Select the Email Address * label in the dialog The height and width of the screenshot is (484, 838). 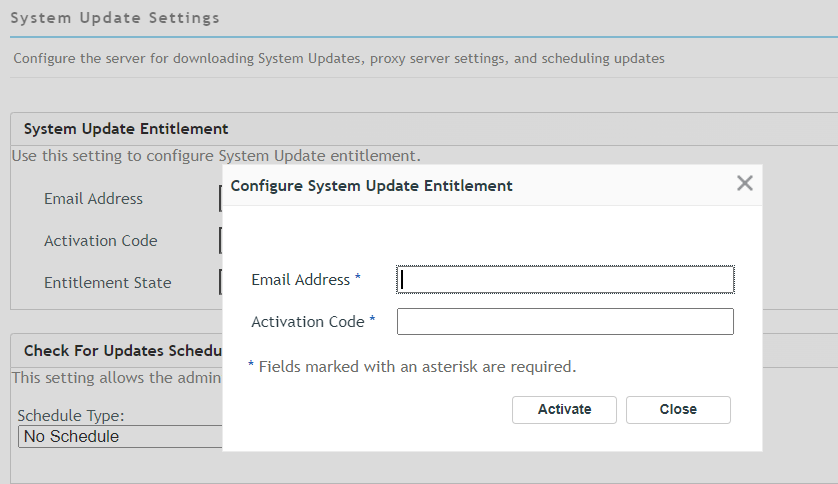point(305,280)
